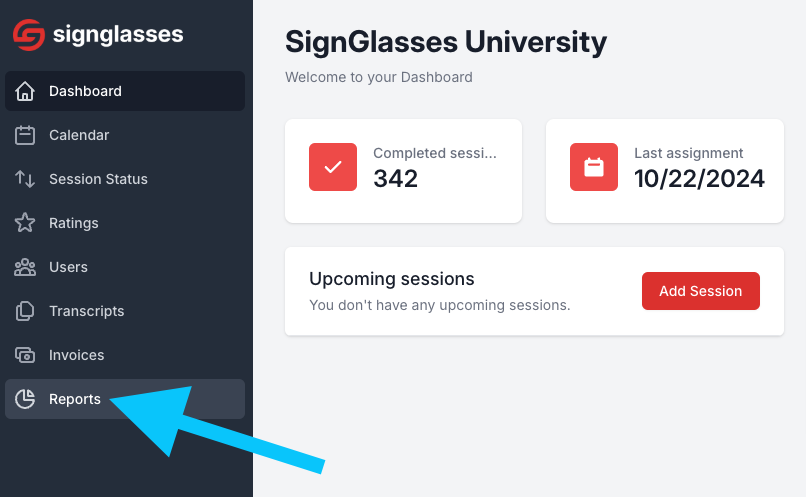806x497 pixels.
Task: Select Invoices in the sidebar
Action: 125,355
